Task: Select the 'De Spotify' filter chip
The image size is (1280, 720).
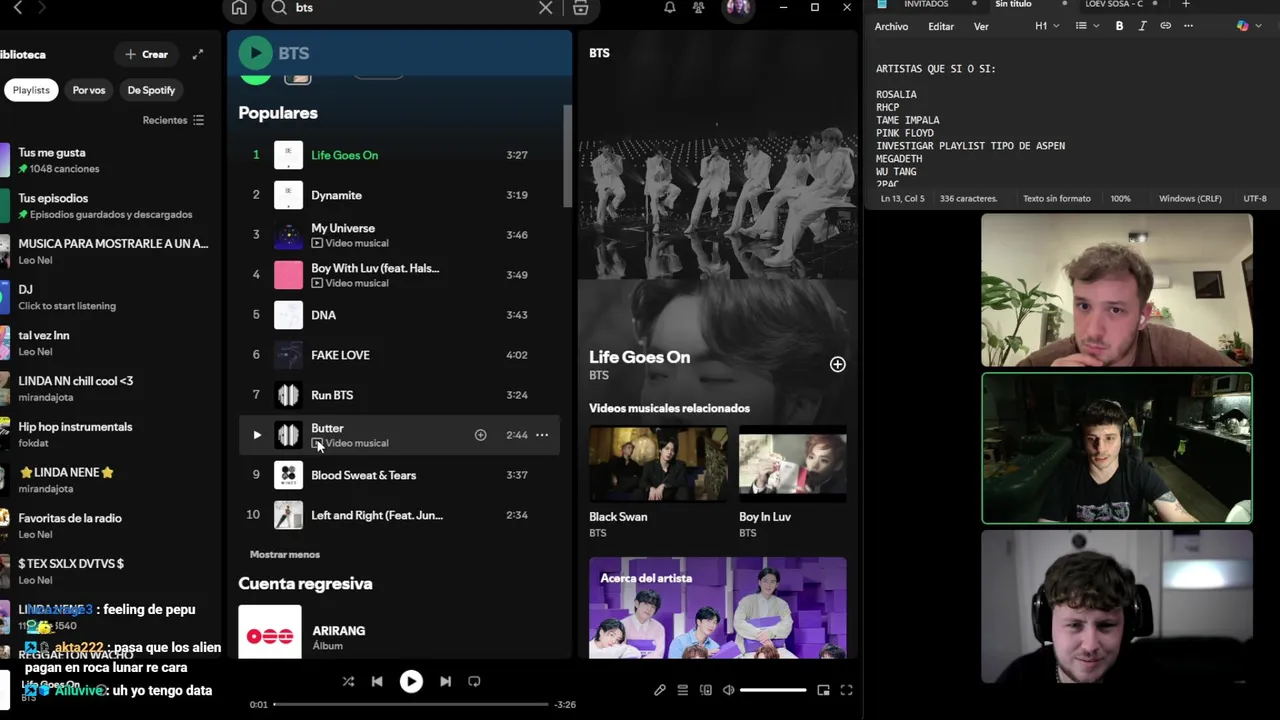Action: (x=151, y=90)
